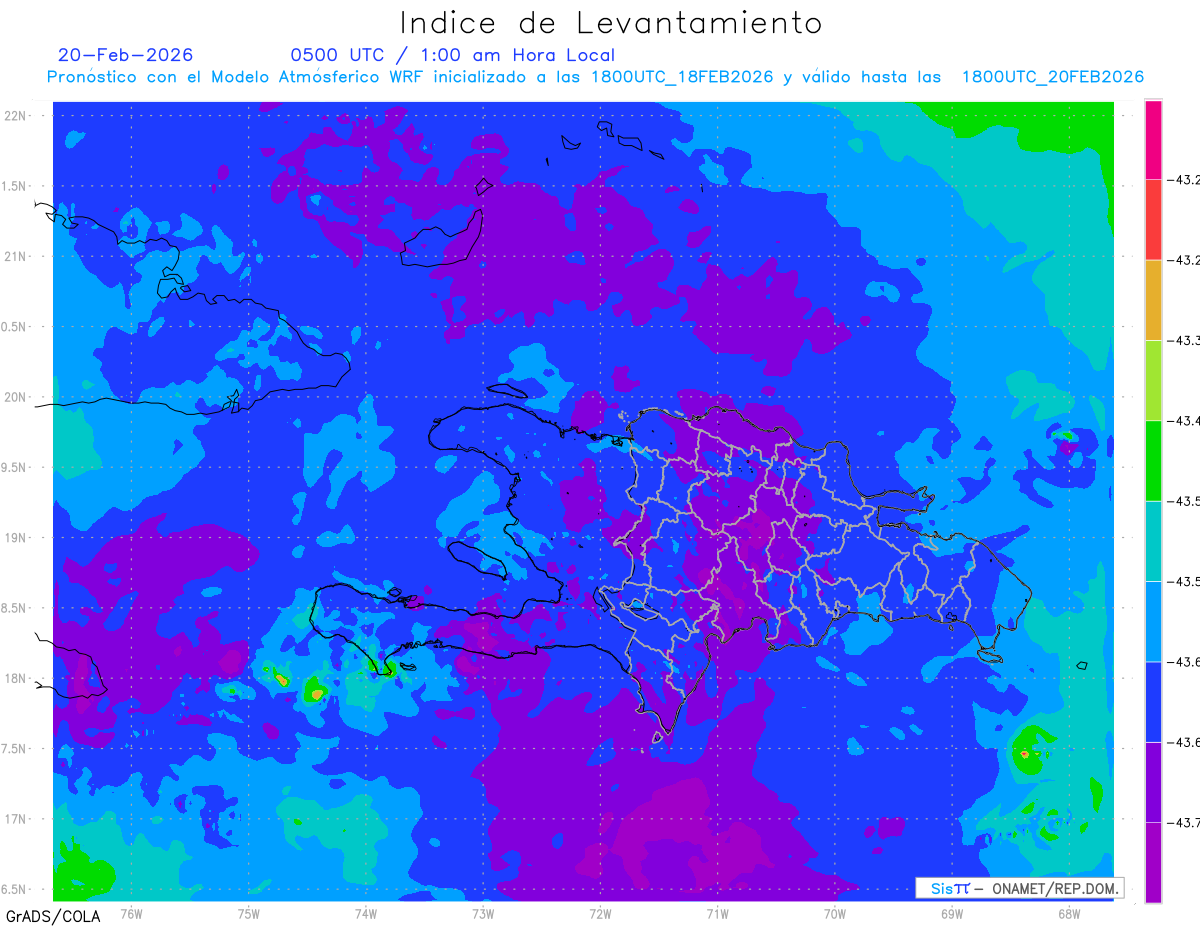Select the '0500 UTC / 1:00 am Hora Local' text

pos(452,55)
